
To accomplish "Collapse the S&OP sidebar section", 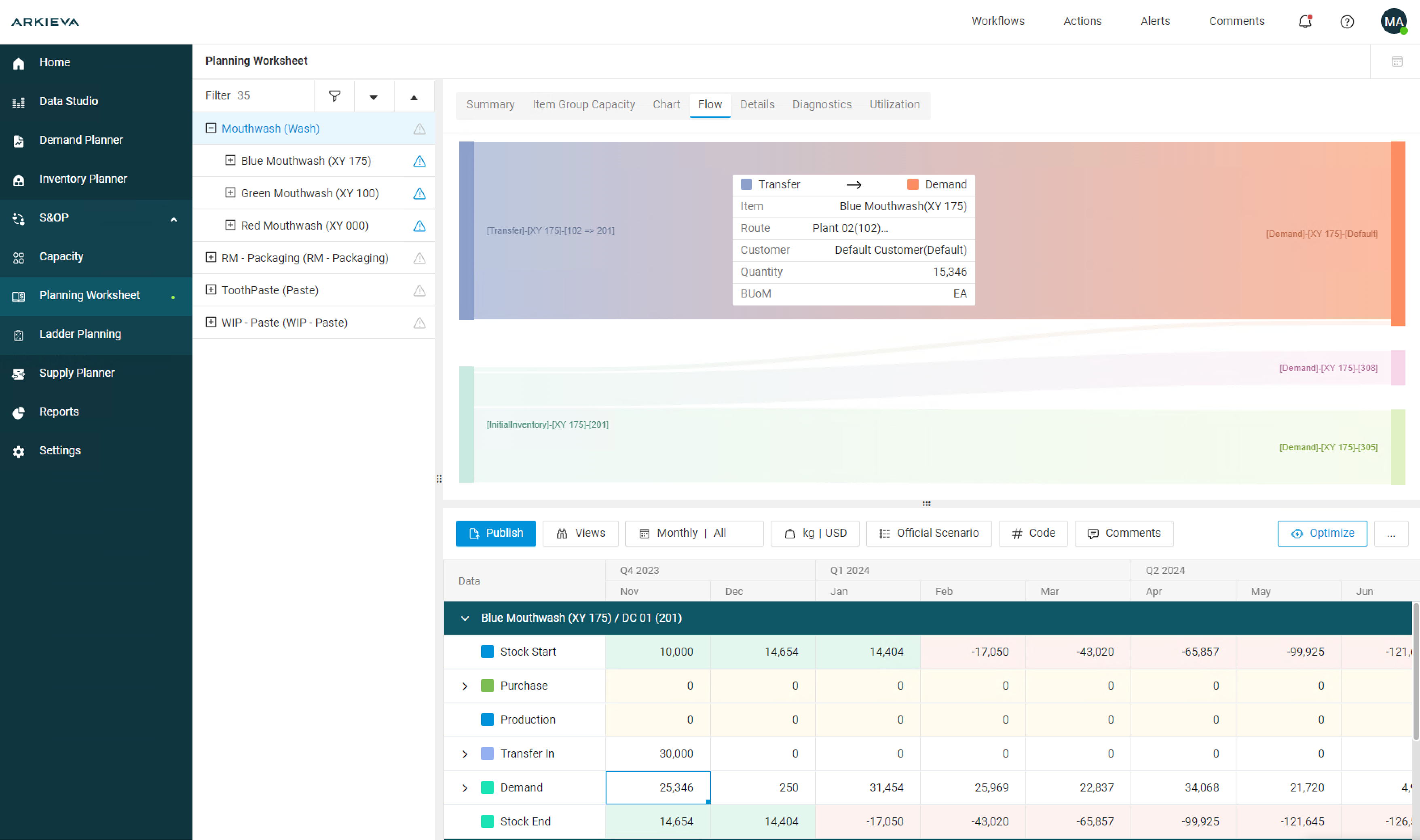I will pyautogui.click(x=174, y=219).
